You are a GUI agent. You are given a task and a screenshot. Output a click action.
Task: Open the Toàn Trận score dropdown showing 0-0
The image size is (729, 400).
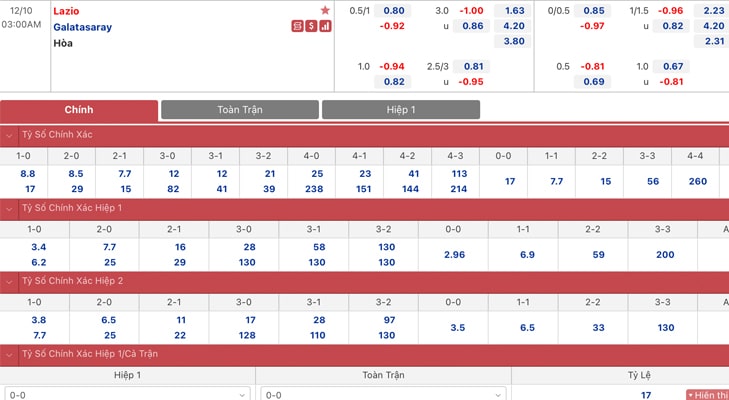383,394
